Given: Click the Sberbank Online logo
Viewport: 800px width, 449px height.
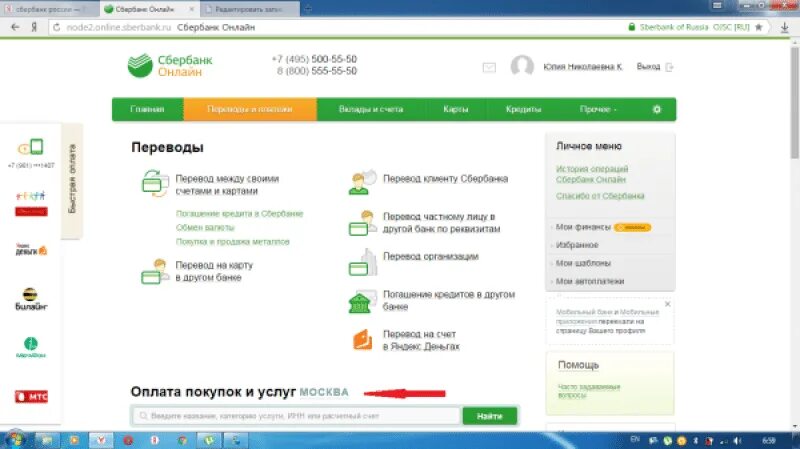Looking at the screenshot, I should point(170,66).
